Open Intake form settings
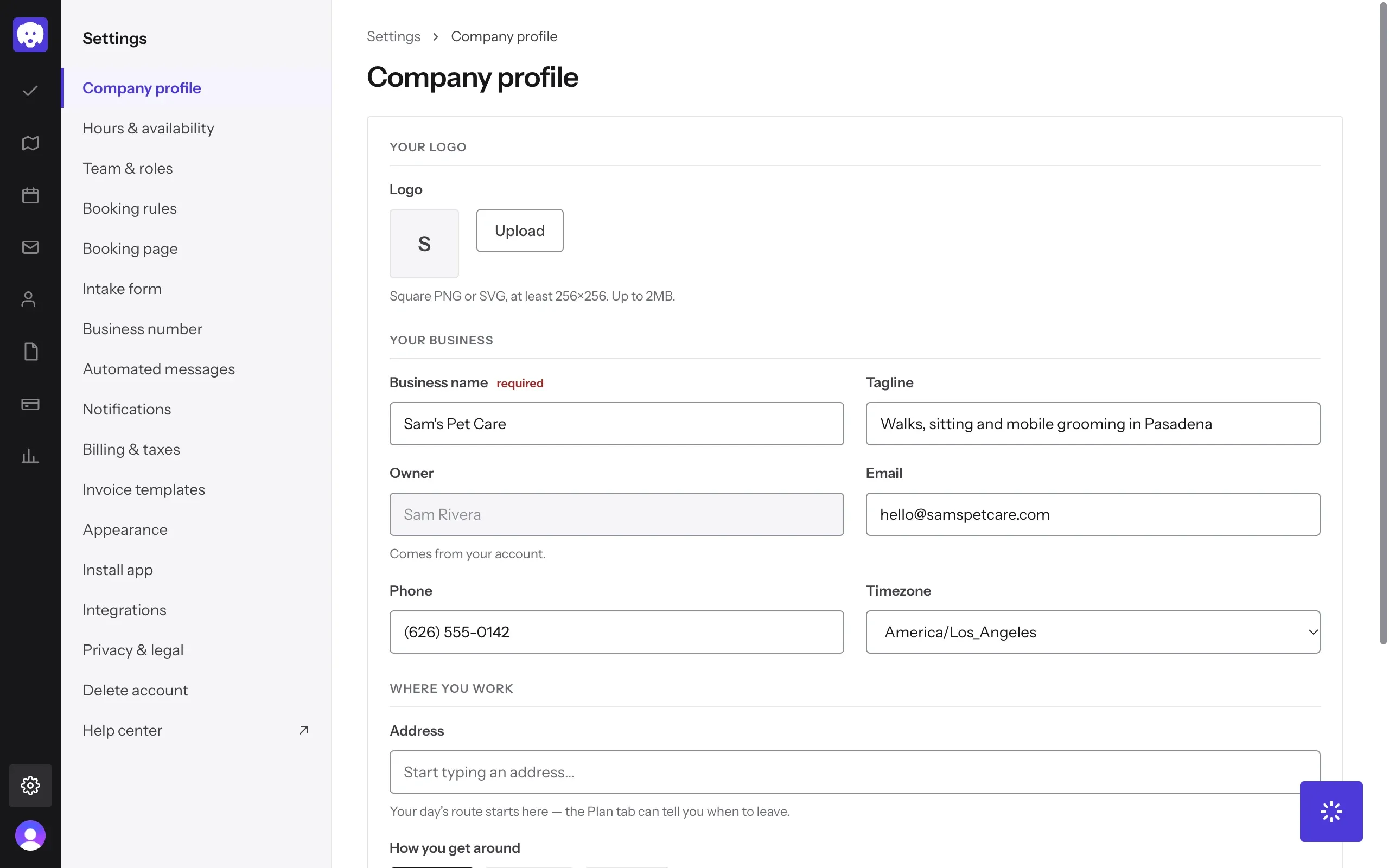The image size is (1389, 868). coord(196,289)
